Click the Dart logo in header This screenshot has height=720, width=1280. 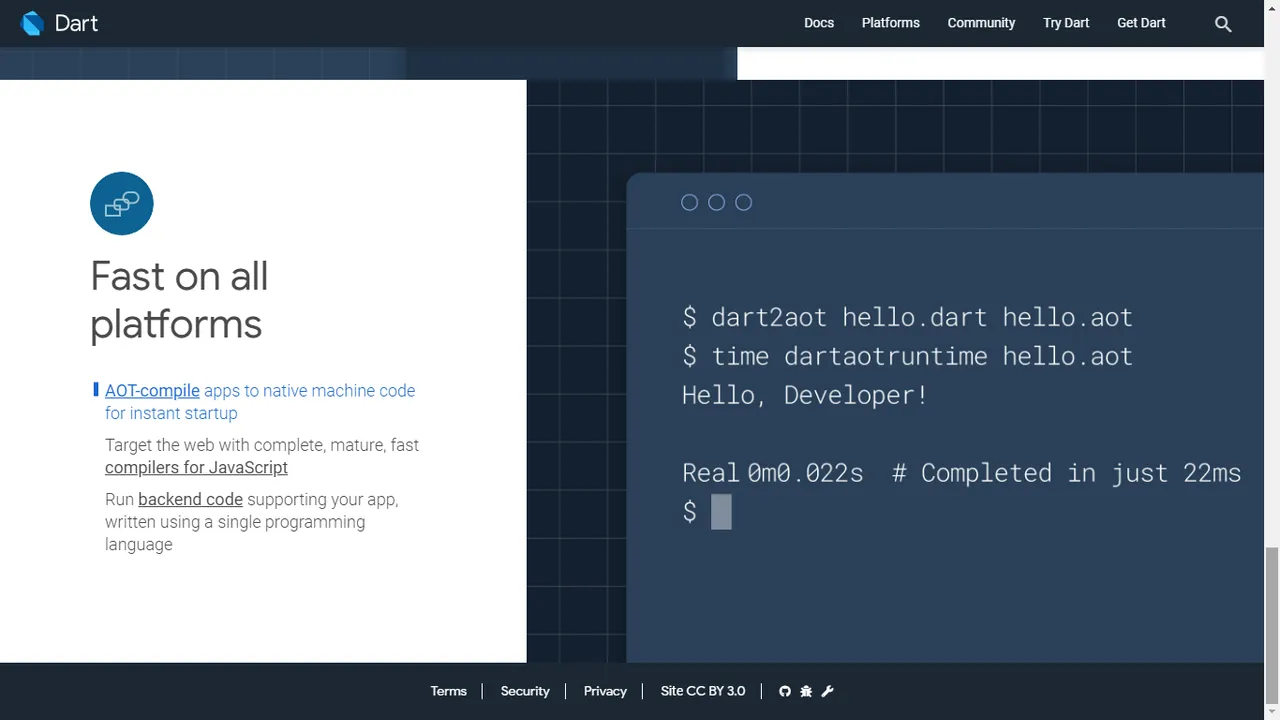(59, 23)
